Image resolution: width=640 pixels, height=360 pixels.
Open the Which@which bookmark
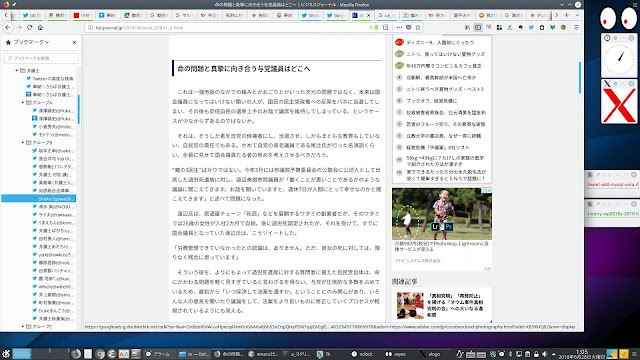53,287
